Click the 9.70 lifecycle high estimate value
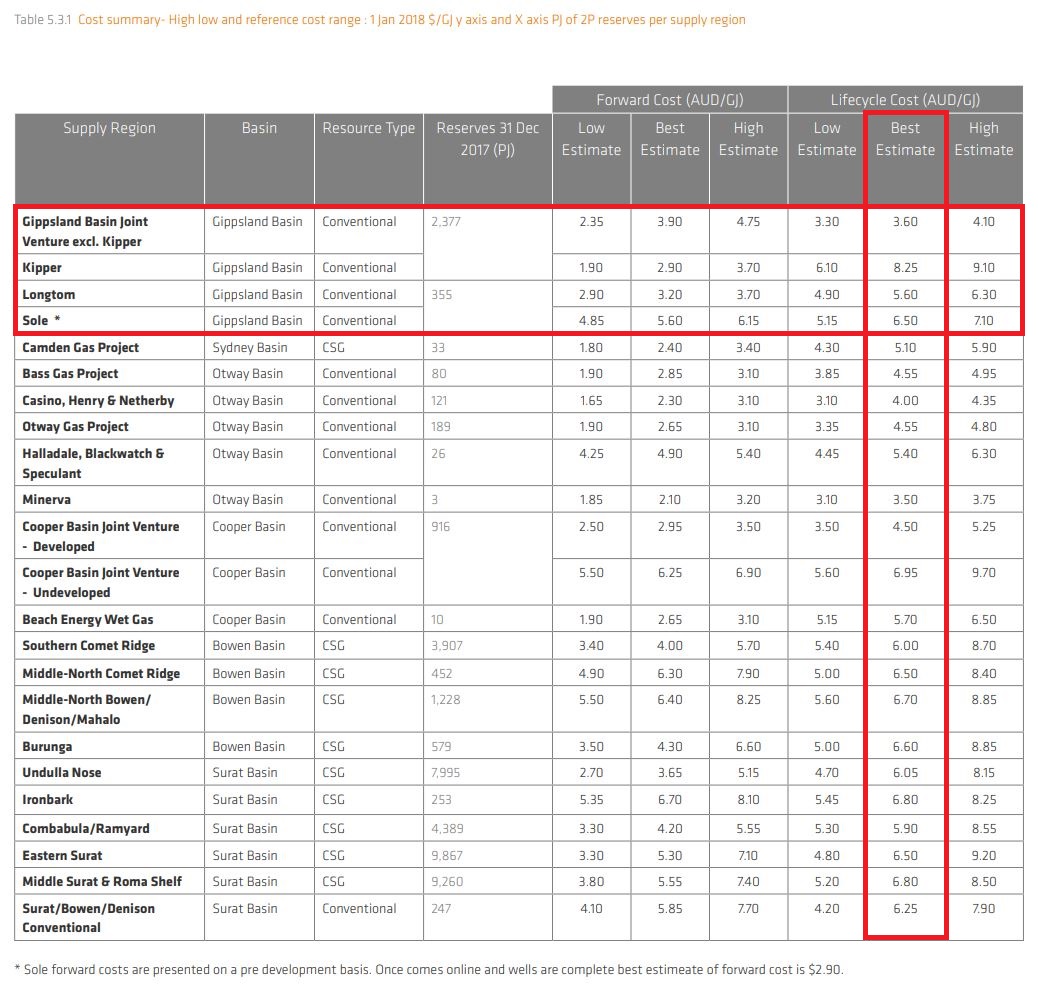The width and height of the screenshot is (1038, 990). click(983, 573)
